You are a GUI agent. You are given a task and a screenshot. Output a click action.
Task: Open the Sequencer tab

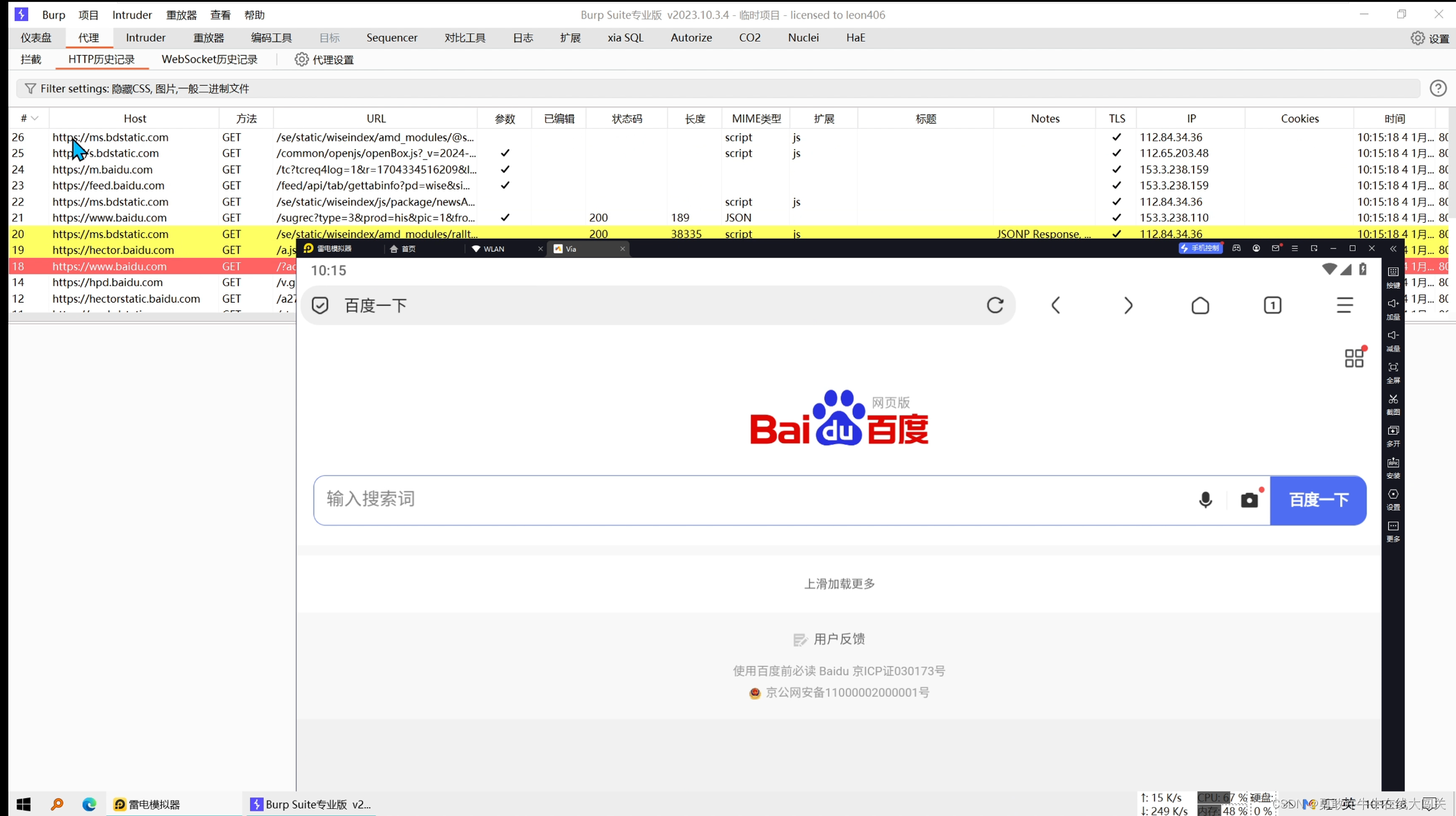392,38
